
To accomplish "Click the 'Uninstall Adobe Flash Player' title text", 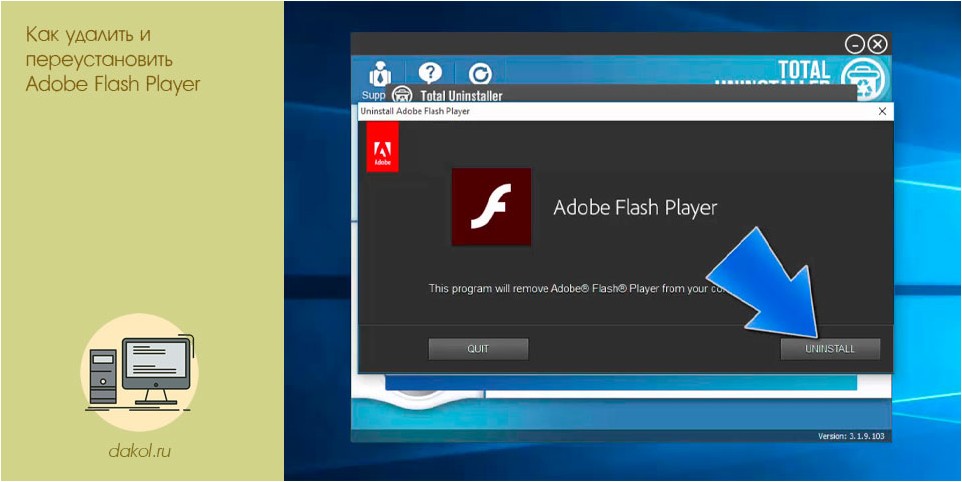I will [x=415, y=111].
